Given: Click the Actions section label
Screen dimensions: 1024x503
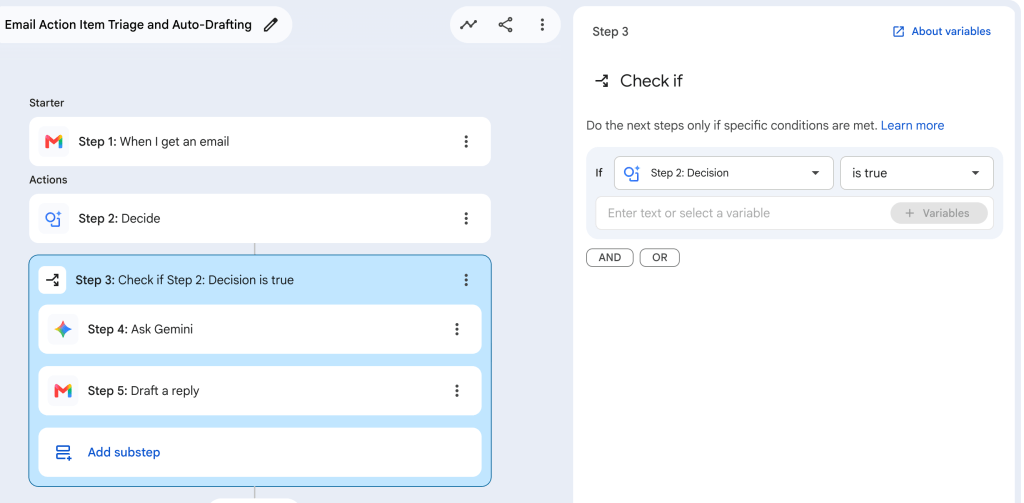Looking at the screenshot, I should [x=48, y=180].
